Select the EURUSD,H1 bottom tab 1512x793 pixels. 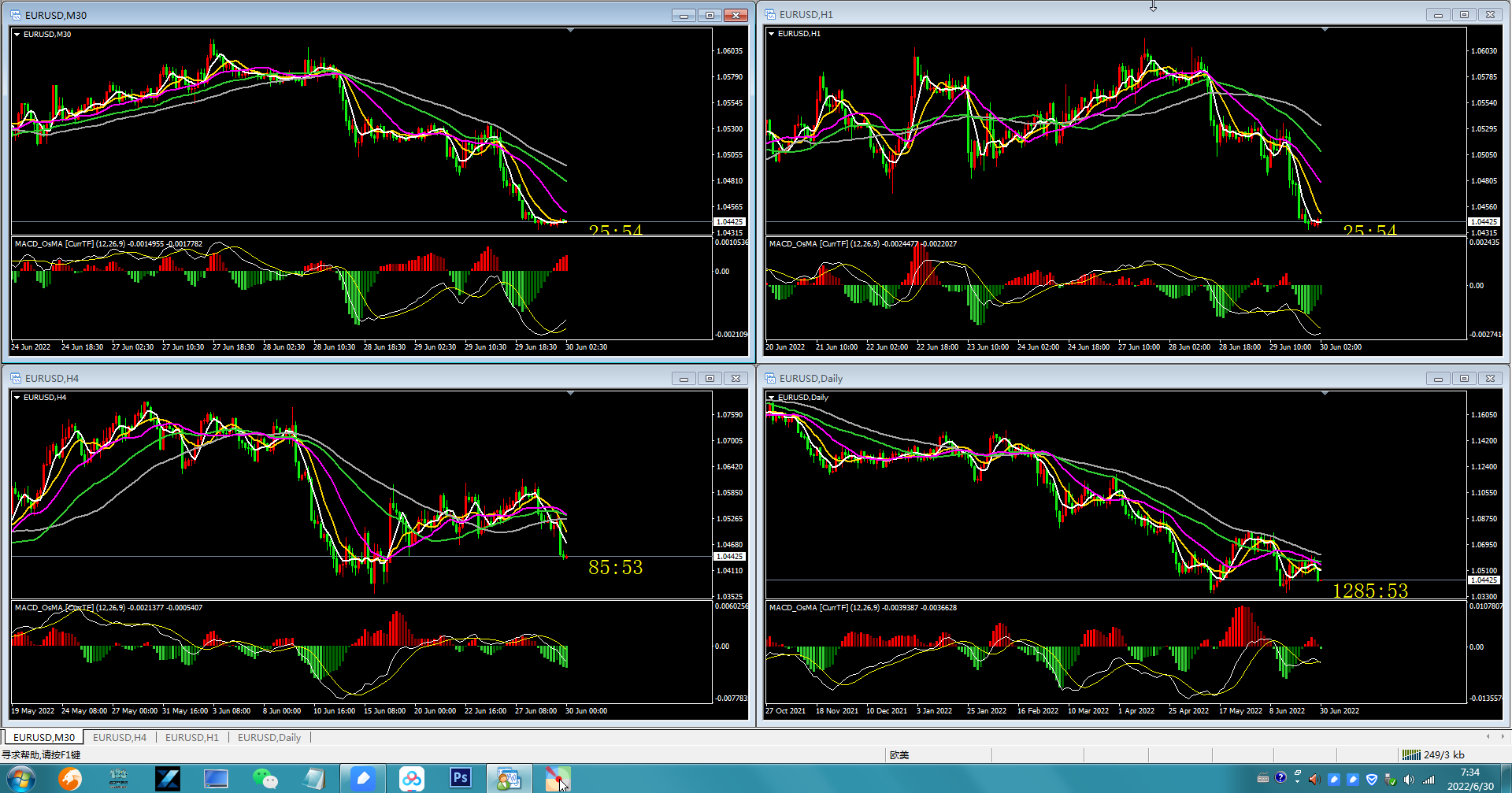[x=192, y=737]
